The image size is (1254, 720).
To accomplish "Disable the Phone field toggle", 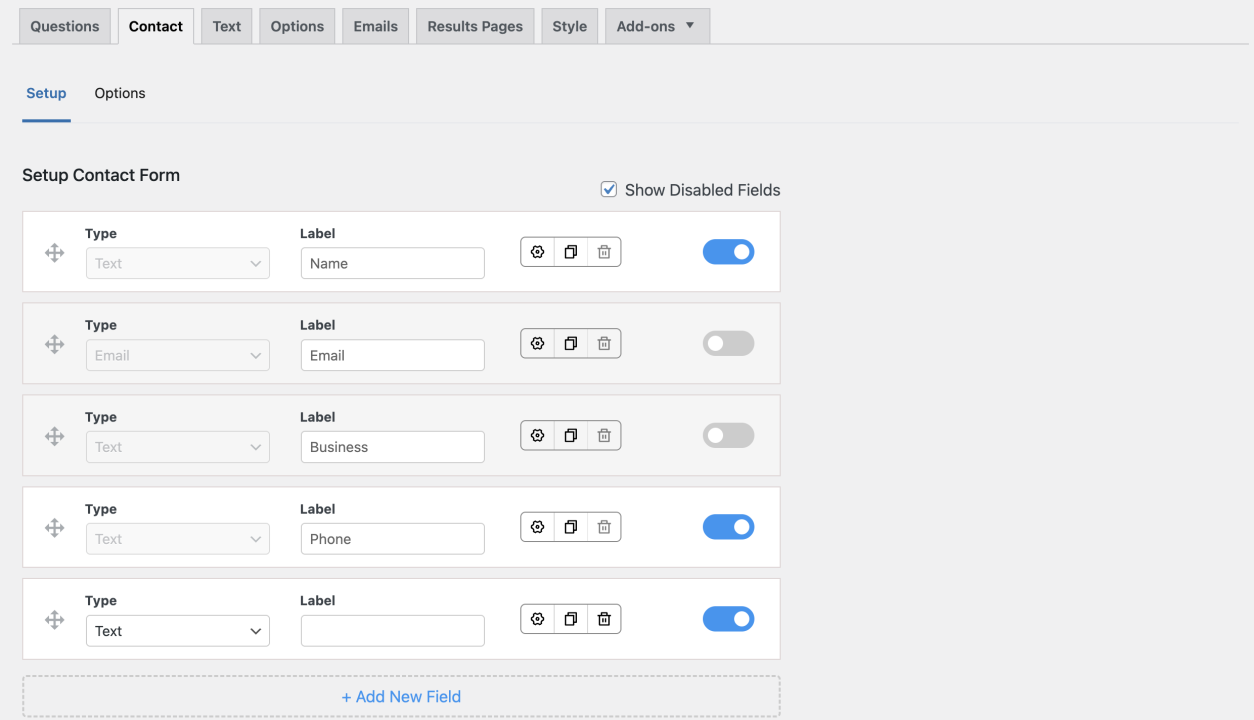I will coord(728,527).
